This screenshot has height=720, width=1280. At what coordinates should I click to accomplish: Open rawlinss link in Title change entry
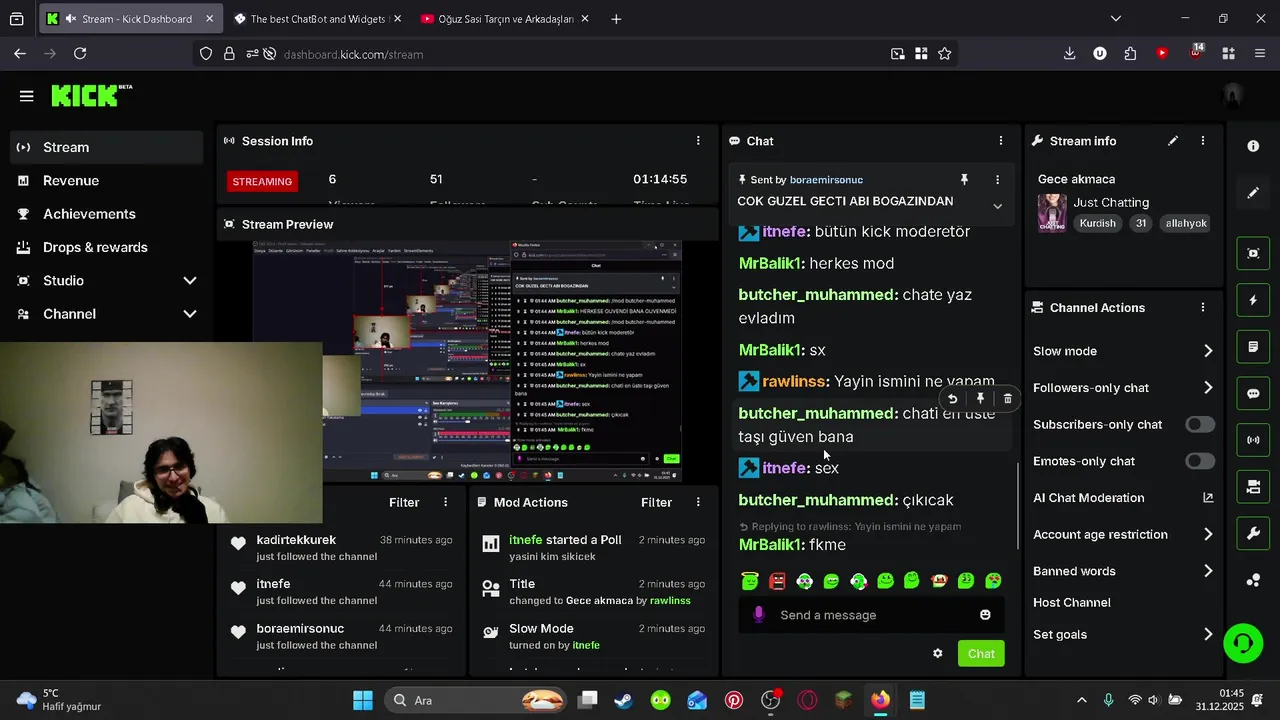[670, 601]
